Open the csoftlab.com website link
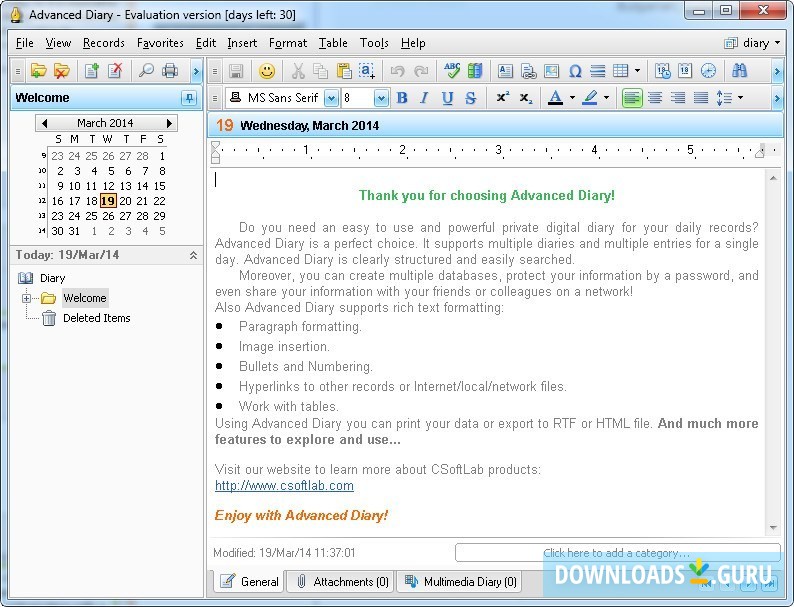Viewport: 794px width, 607px height. [x=284, y=485]
